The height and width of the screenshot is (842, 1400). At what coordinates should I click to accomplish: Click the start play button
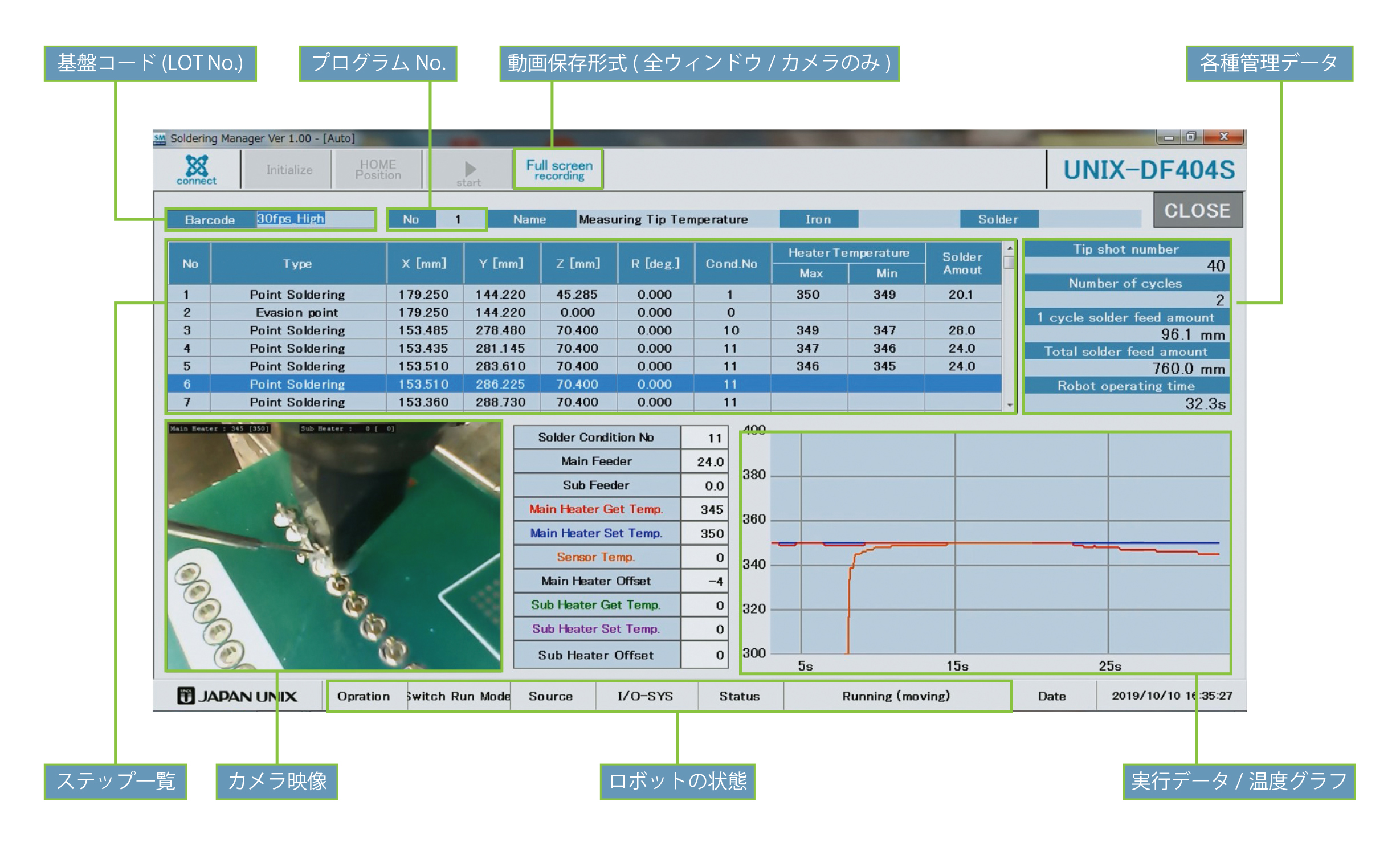click(469, 170)
